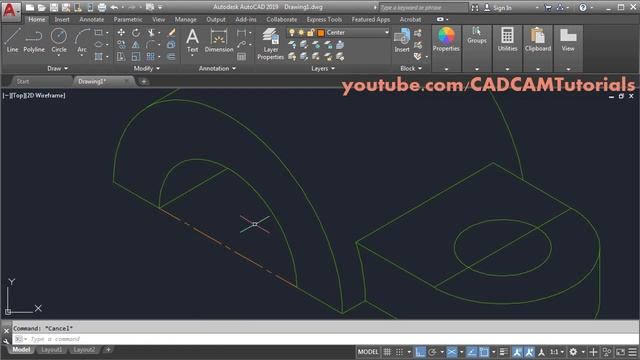This screenshot has height=360, width=640.
Task: Click the Table tool in Annotation panel
Action: [242, 56]
